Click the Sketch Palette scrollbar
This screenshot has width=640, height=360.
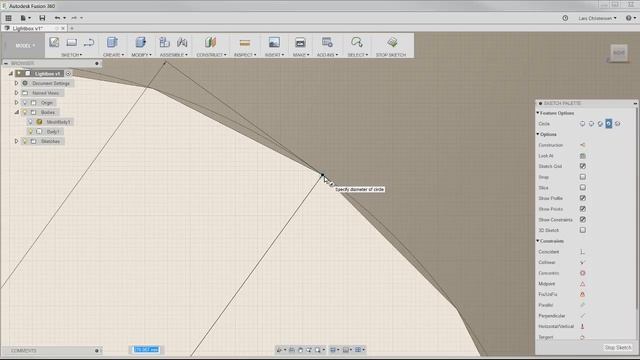click(x=637, y=209)
